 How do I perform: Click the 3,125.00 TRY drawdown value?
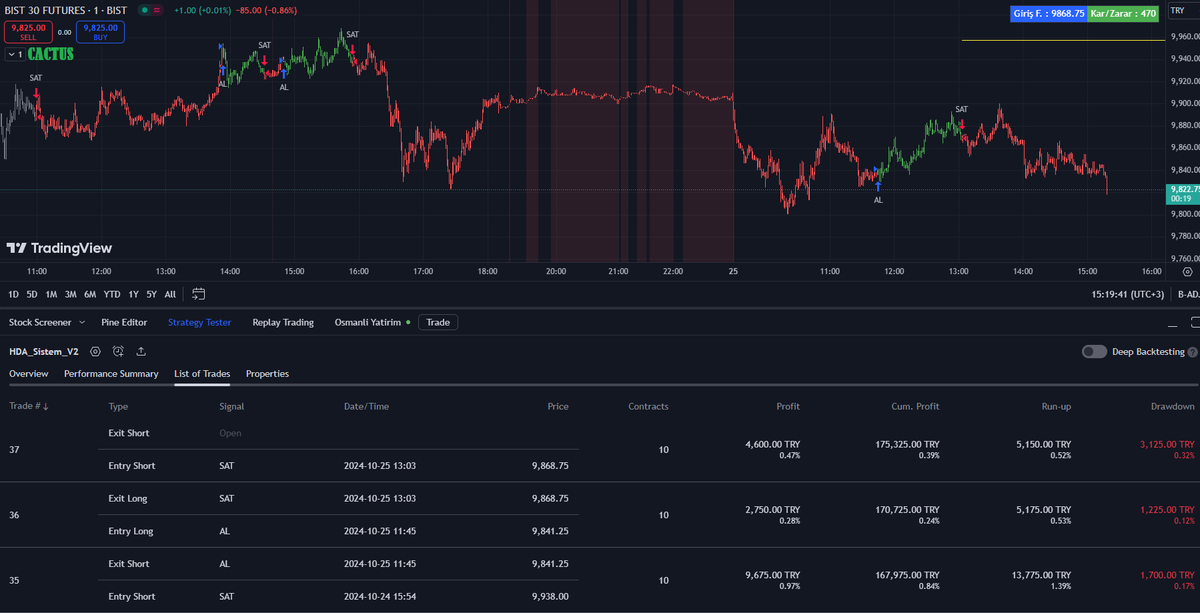(x=1167, y=444)
